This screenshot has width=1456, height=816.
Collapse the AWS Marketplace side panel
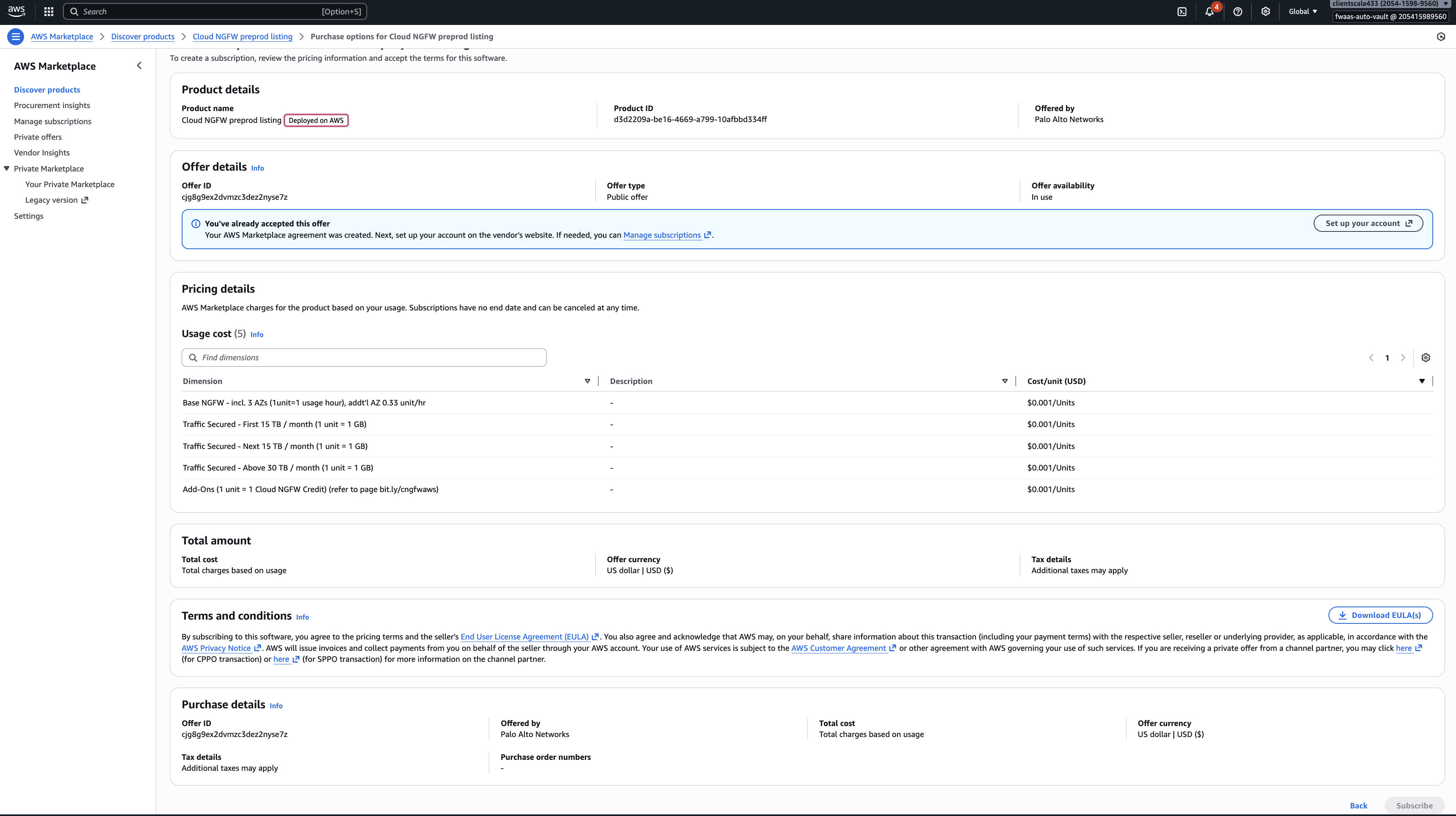[x=139, y=65]
